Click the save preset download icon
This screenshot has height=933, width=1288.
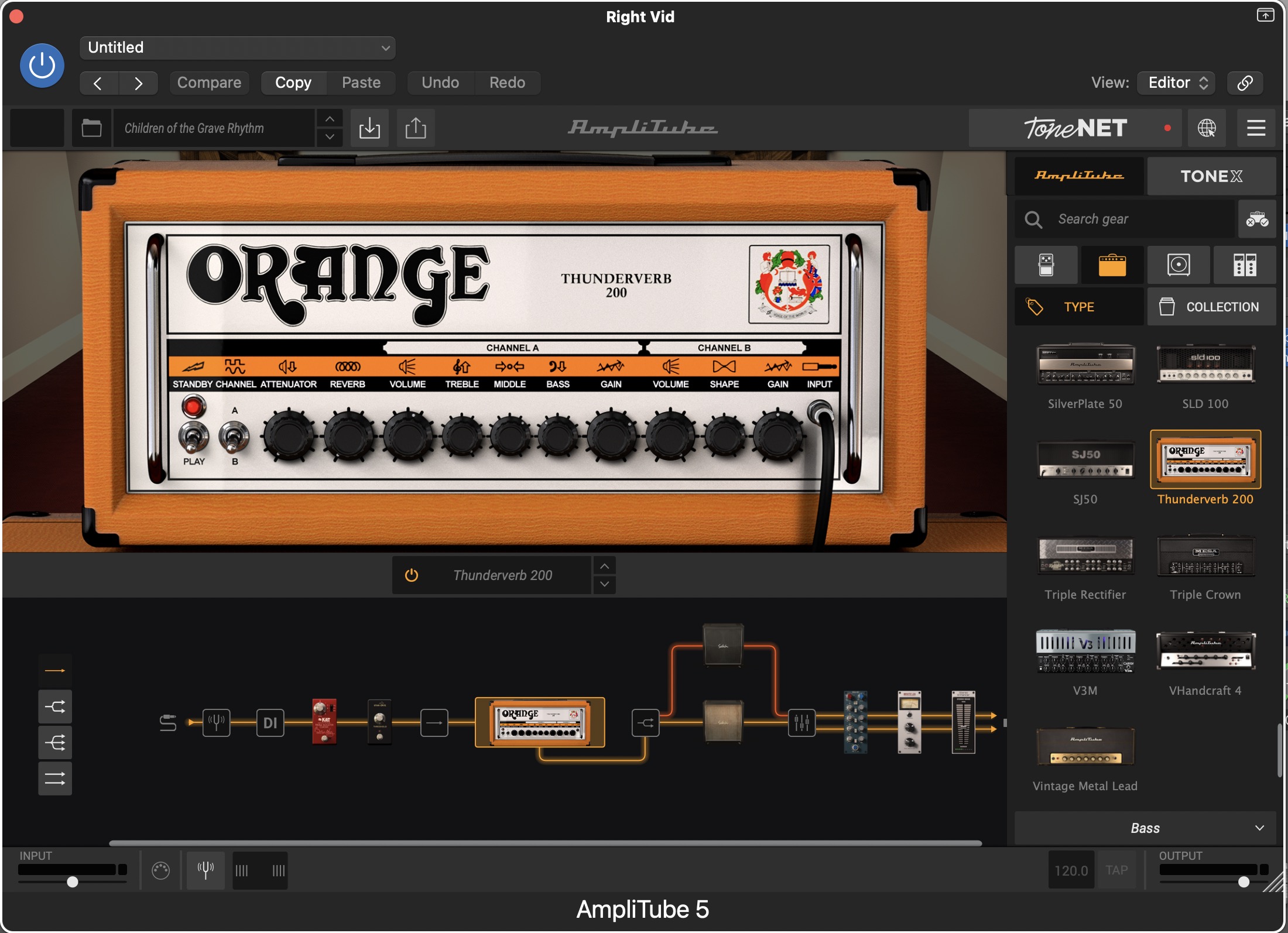tap(369, 128)
